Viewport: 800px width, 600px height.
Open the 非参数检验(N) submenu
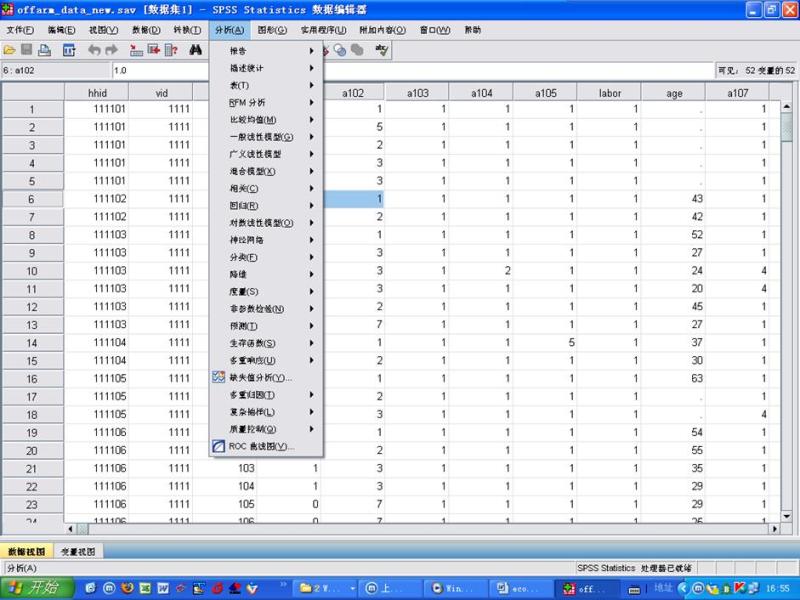click(x=266, y=309)
